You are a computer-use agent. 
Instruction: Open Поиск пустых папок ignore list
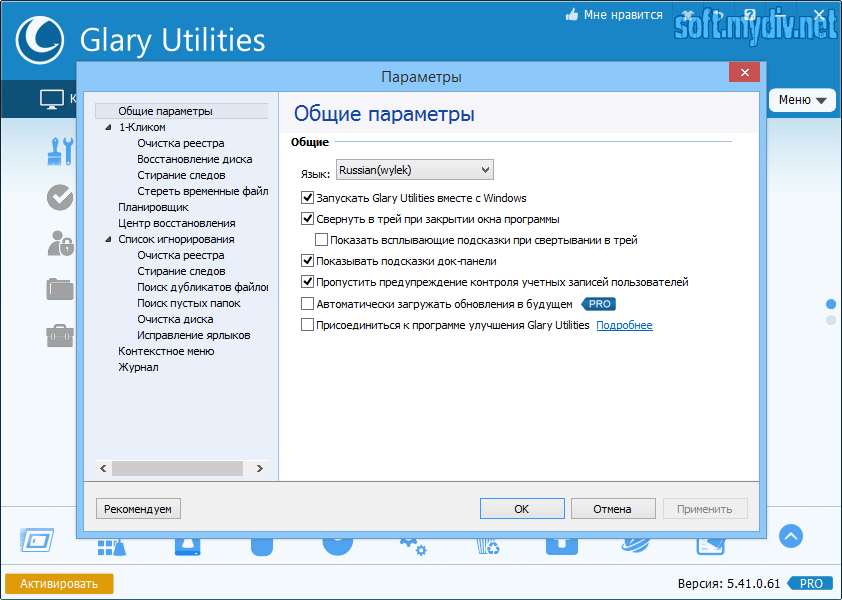click(188, 303)
